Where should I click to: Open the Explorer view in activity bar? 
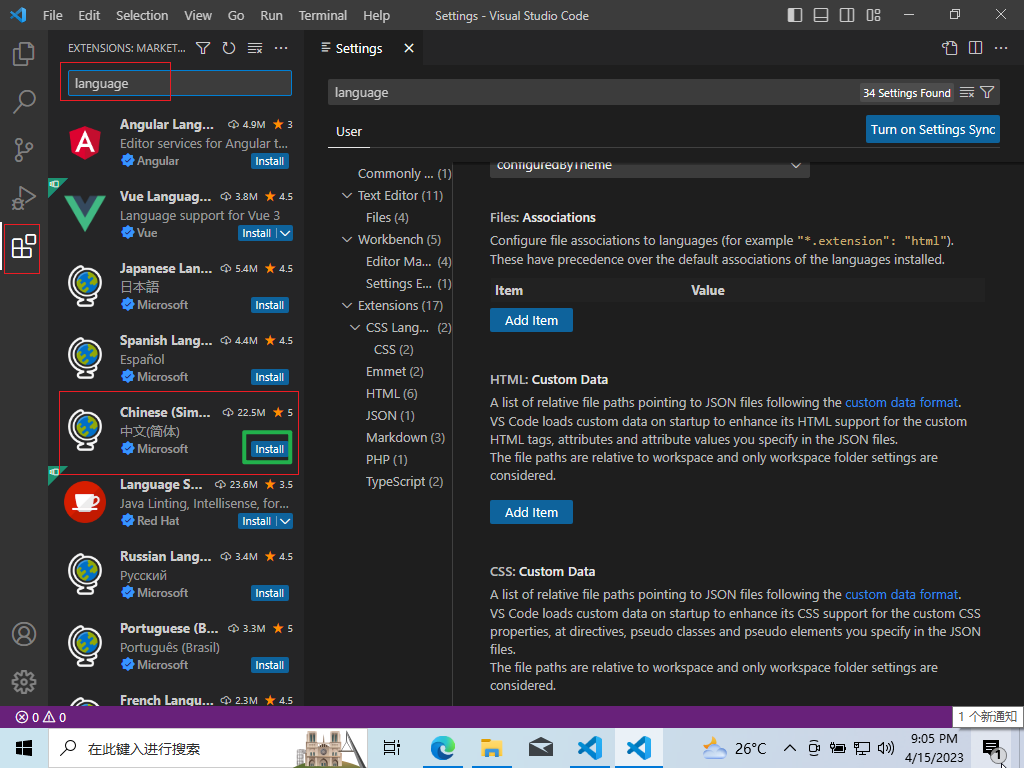pos(24,54)
